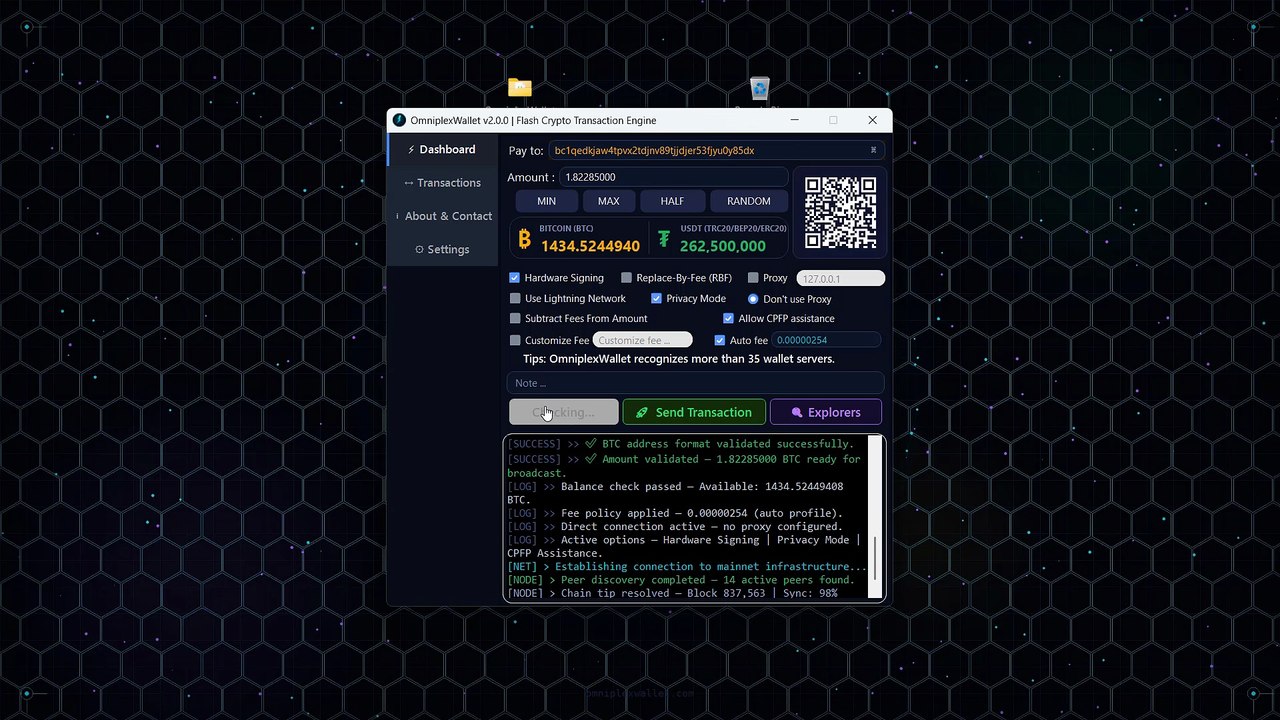
Task: Uncheck the Privacy Mode checkbox
Action: click(656, 298)
